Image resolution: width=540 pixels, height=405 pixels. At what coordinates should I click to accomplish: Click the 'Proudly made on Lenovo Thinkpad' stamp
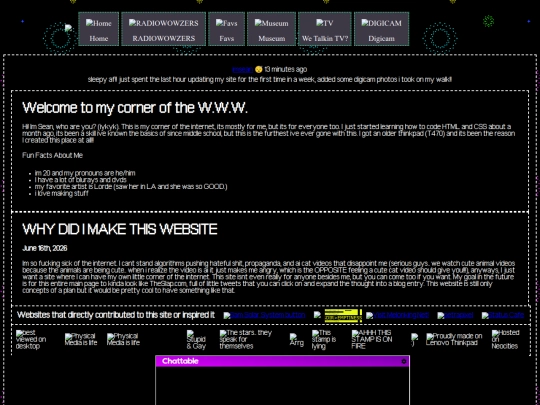tap(454, 340)
